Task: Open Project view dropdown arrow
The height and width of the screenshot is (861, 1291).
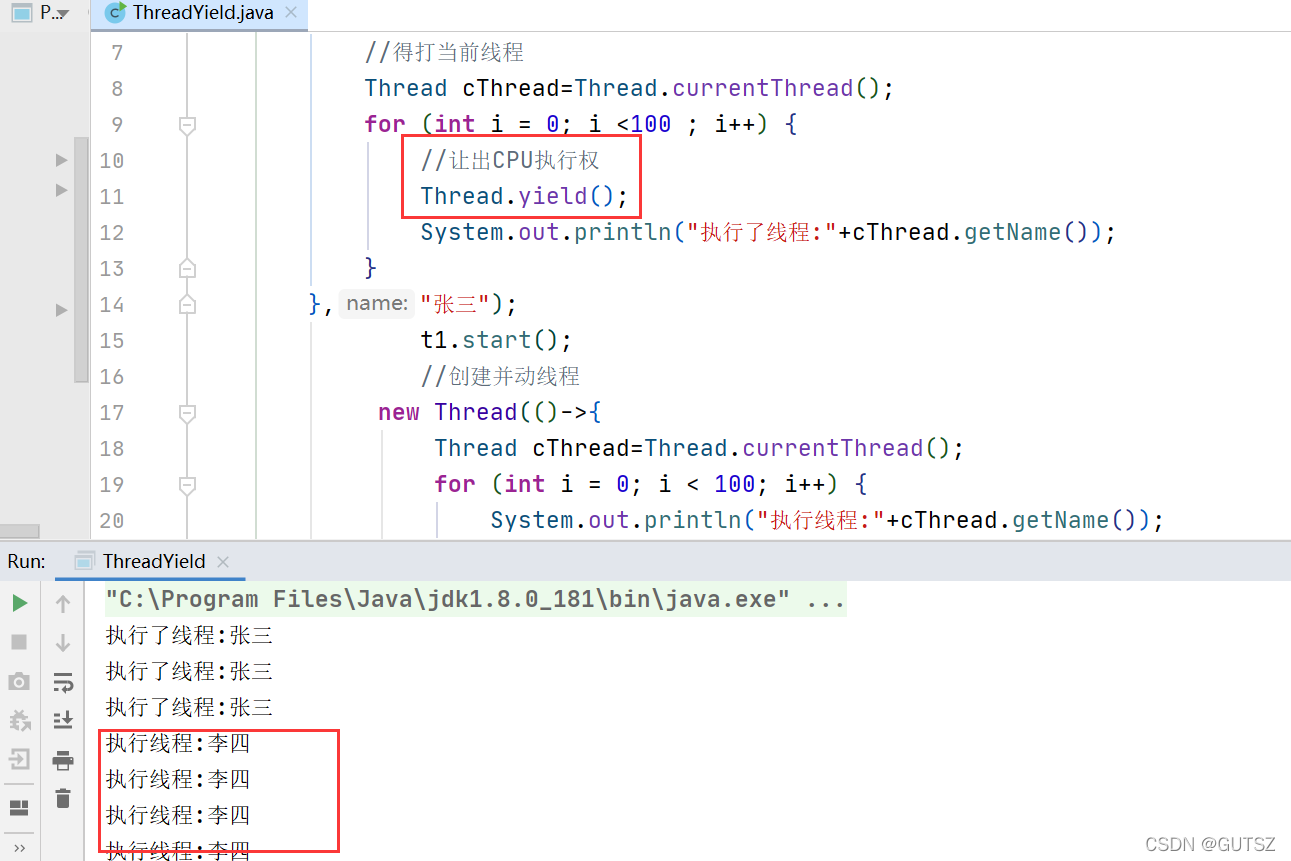Action: coord(64,14)
